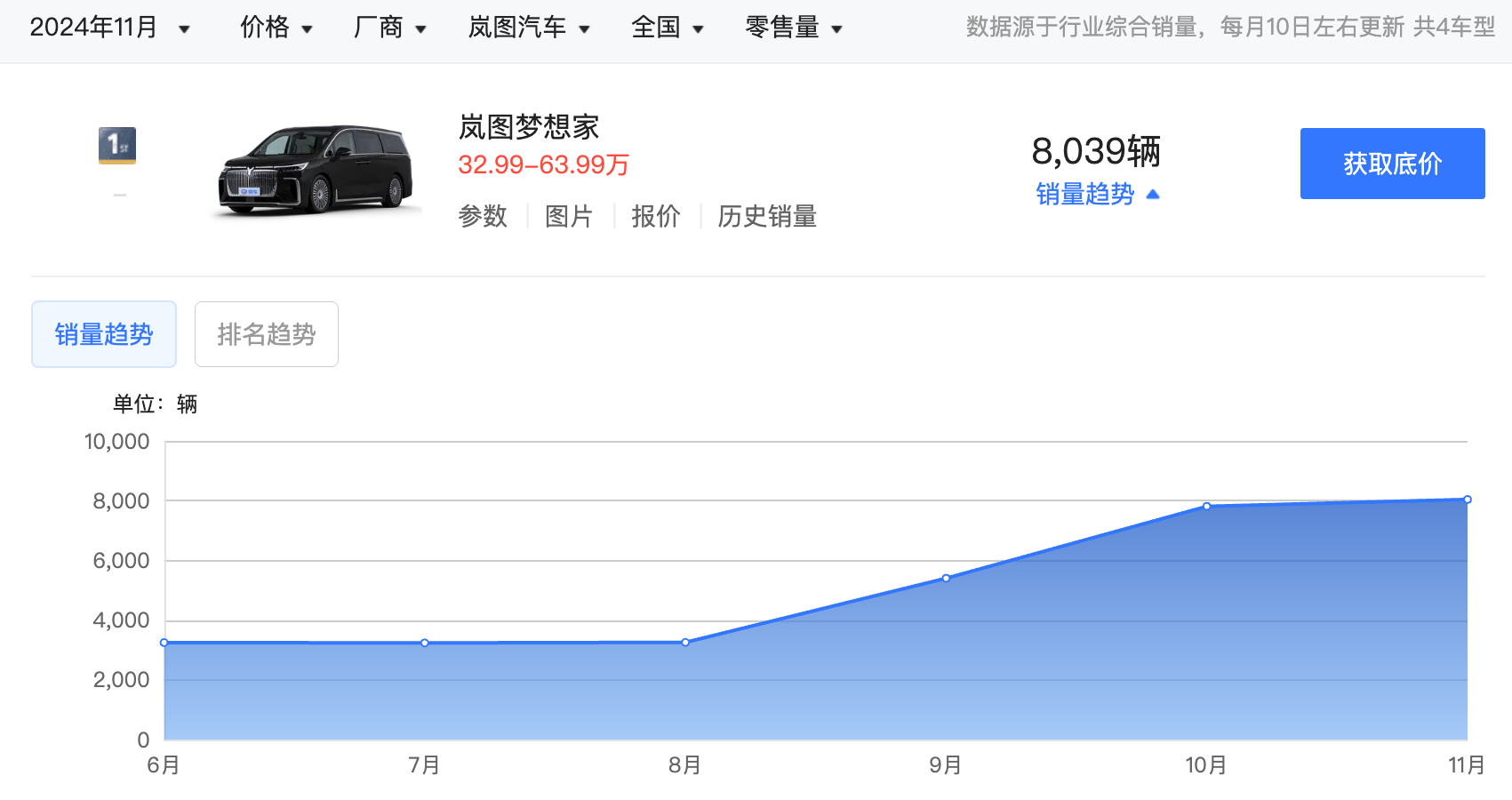Image resolution: width=1512 pixels, height=800 pixels.
Task: Open the 2024年11月 date dropdown
Action: (x=109, y=28)
